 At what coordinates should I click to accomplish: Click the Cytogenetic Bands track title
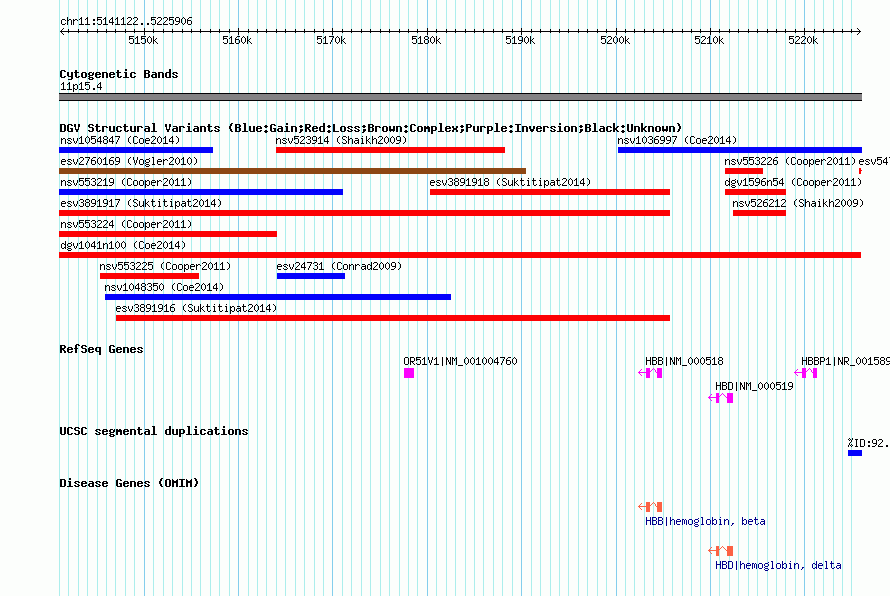coord(119,74)
